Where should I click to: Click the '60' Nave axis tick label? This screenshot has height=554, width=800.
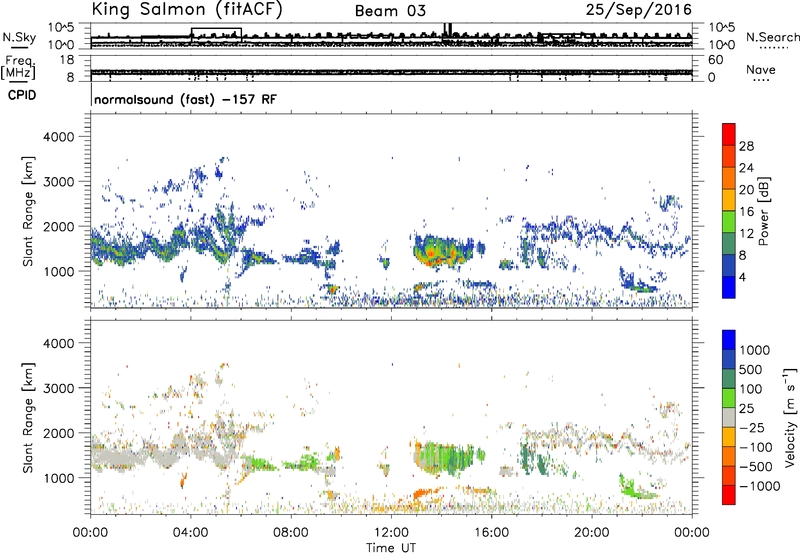point(715,60)
